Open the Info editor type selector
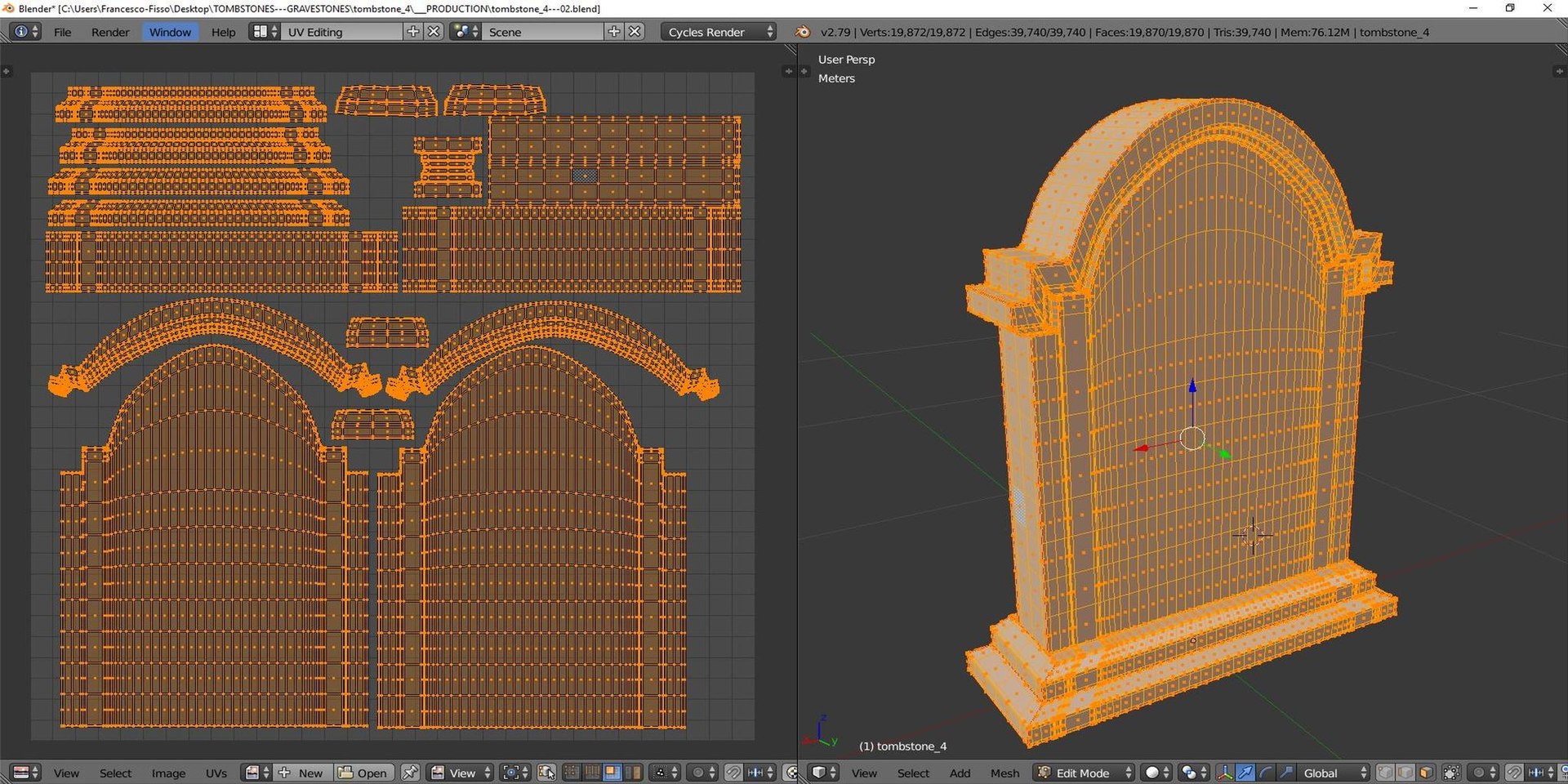This screenshot has height=784, width=1568. pos(24,32)
